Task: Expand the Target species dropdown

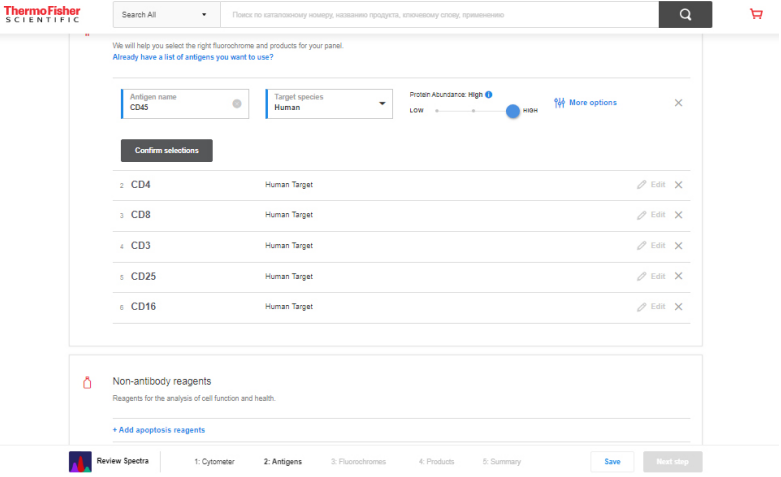Action: [382, 103]
